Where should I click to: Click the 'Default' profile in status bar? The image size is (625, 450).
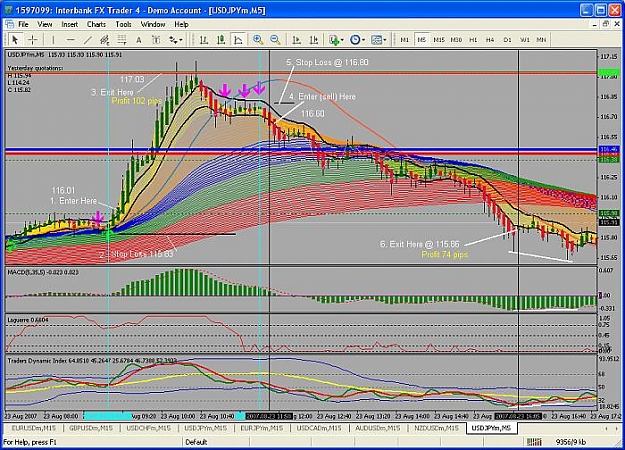click(196, 442)
